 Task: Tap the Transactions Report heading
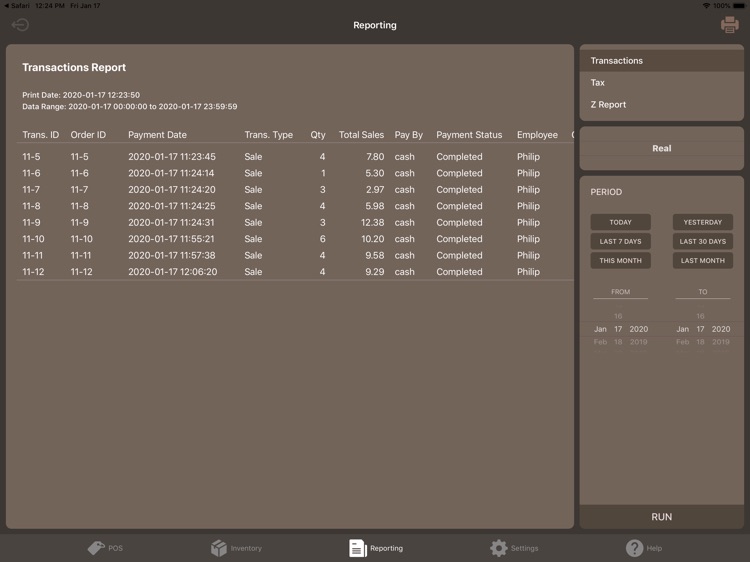pos(74,67)
